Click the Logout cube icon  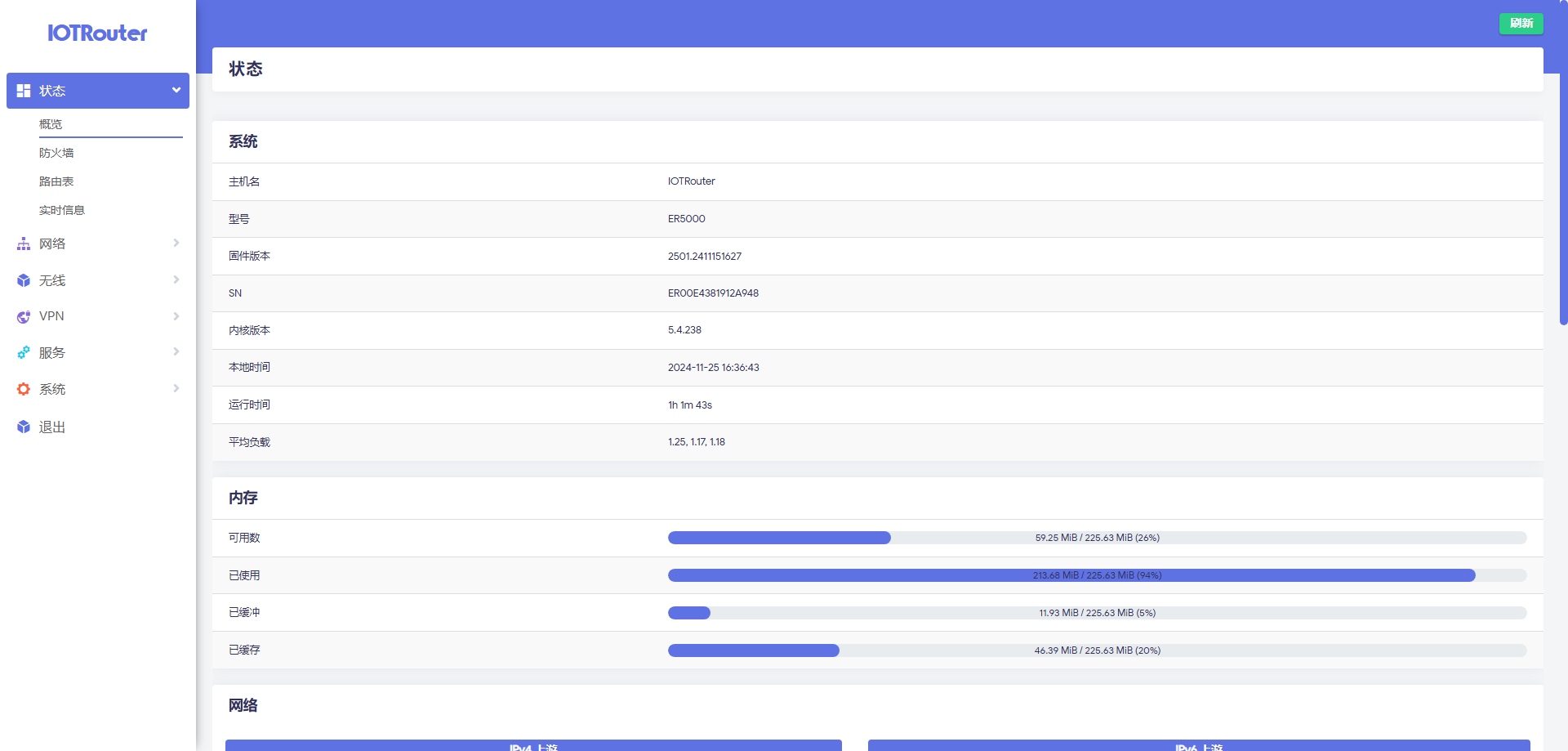(x=24, y=427)
